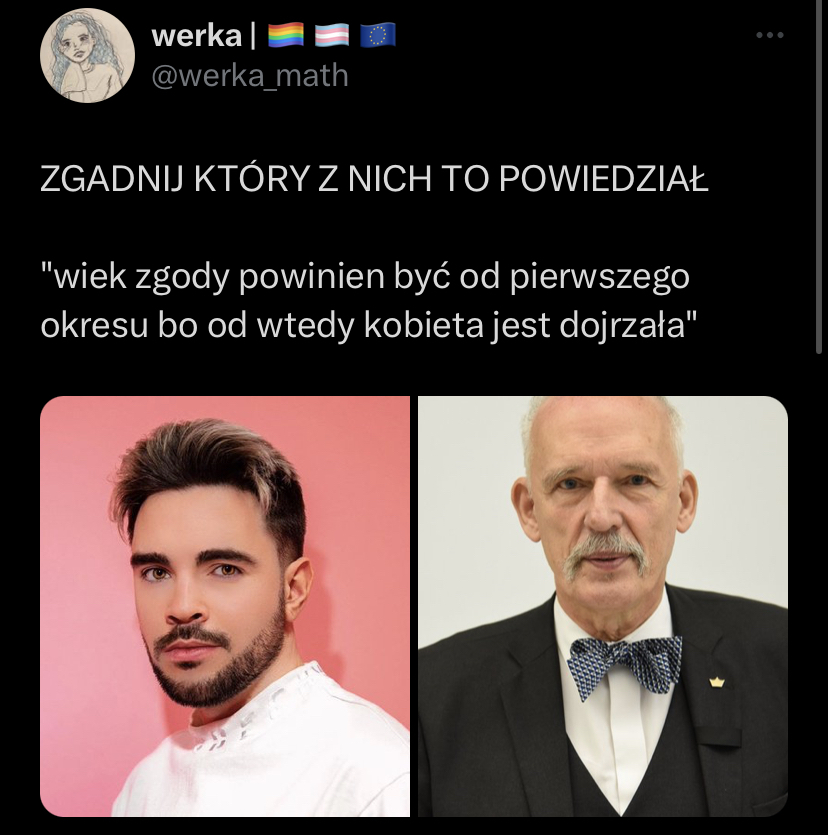Image resolution: width=828 pixels, height=835 pixels.
Task: Click the European Union flag emoji
Action: click(x=378, y=36)
